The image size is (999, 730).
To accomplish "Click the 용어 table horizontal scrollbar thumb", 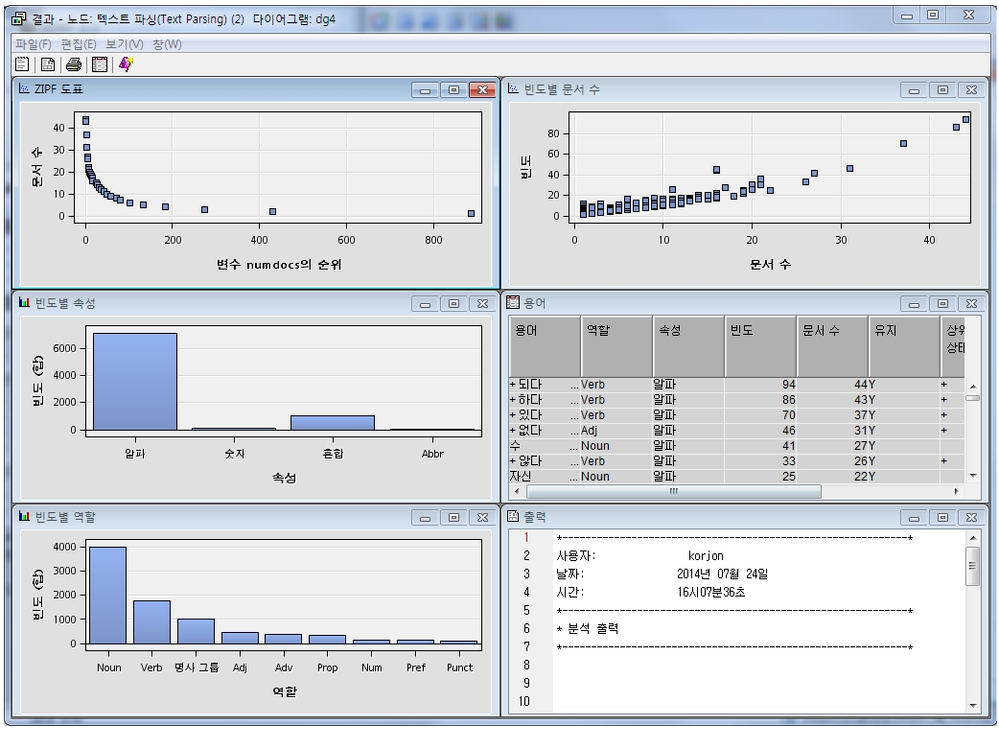I will tap(673, 492).
